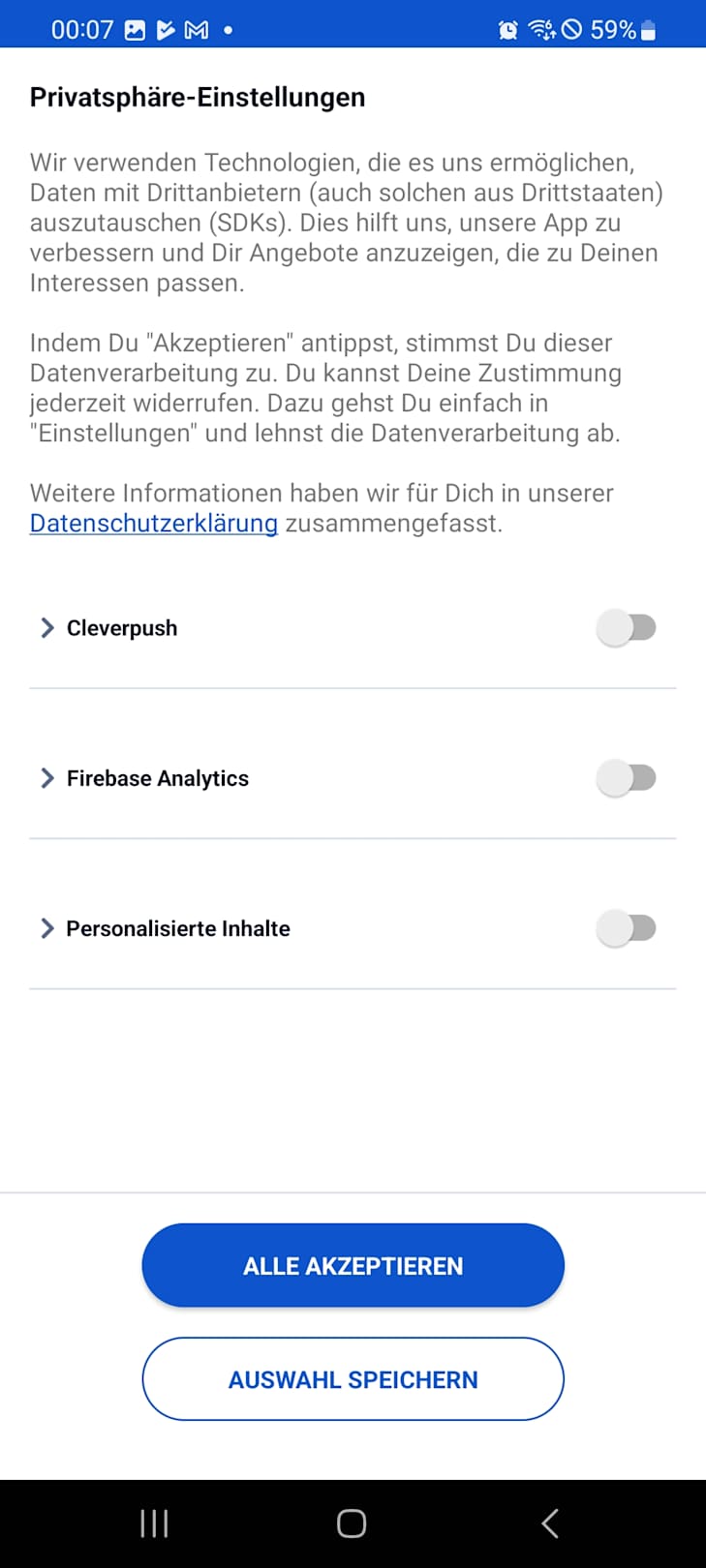This screenshot has height=1568, width=706.
Task: Tap the clock time in status bar
Action: pyautogui.click(x=82, y=30)
